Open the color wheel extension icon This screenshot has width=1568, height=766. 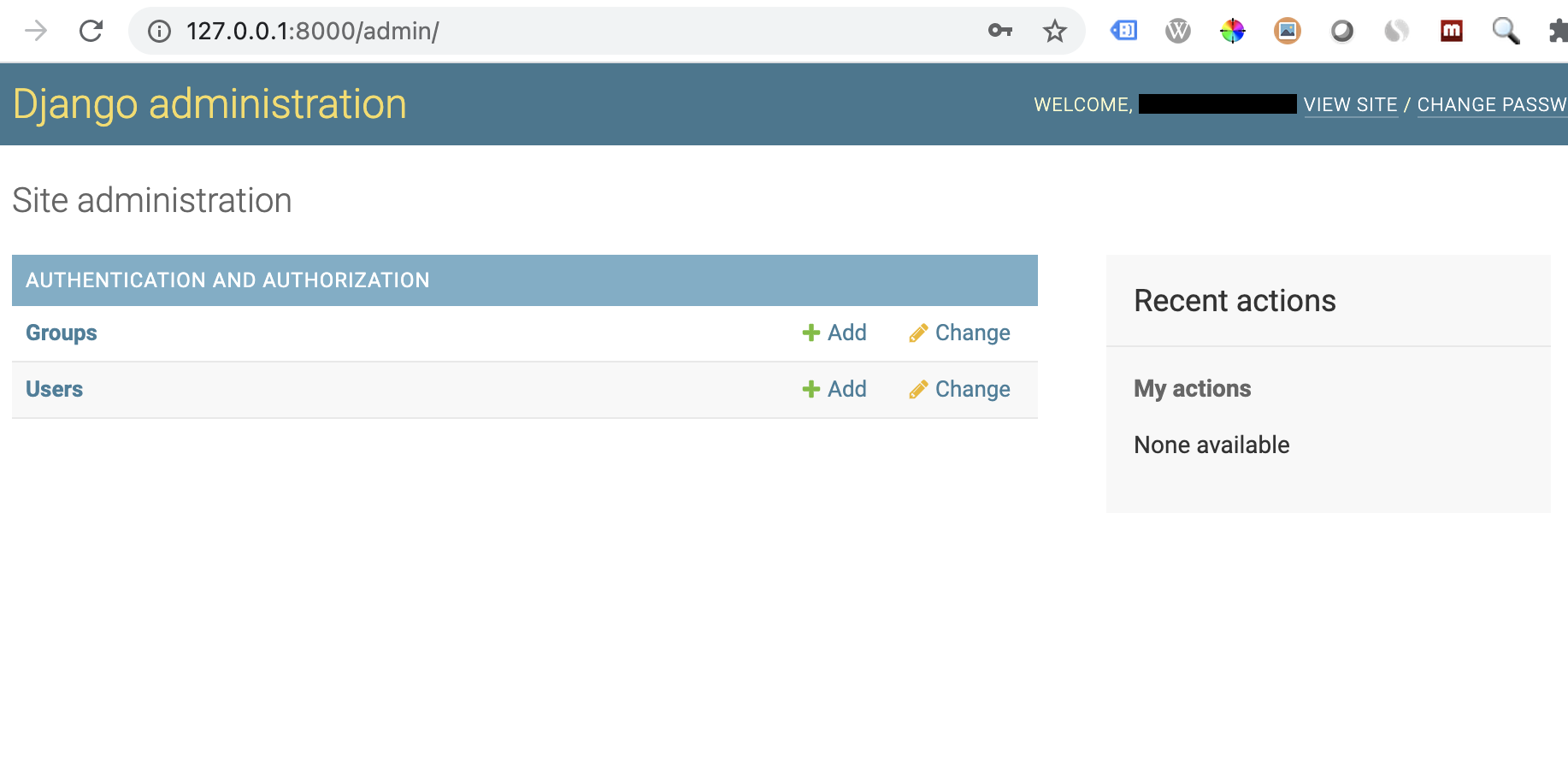[x=1233, y=32]
